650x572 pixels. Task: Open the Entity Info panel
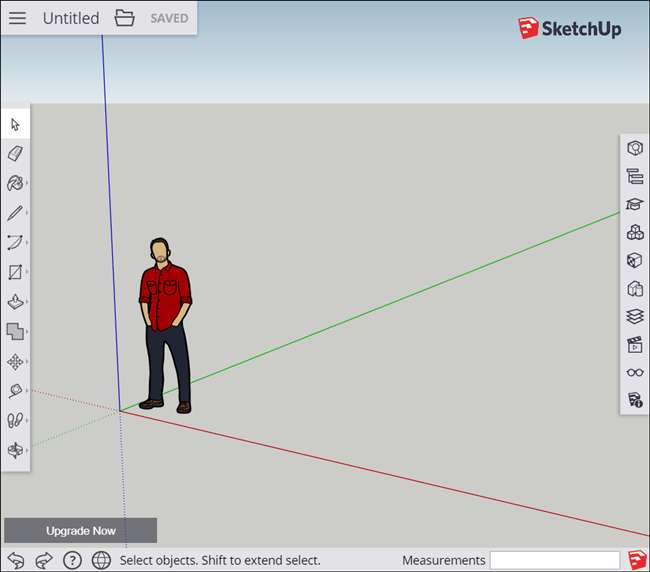(x=635, y=148)
